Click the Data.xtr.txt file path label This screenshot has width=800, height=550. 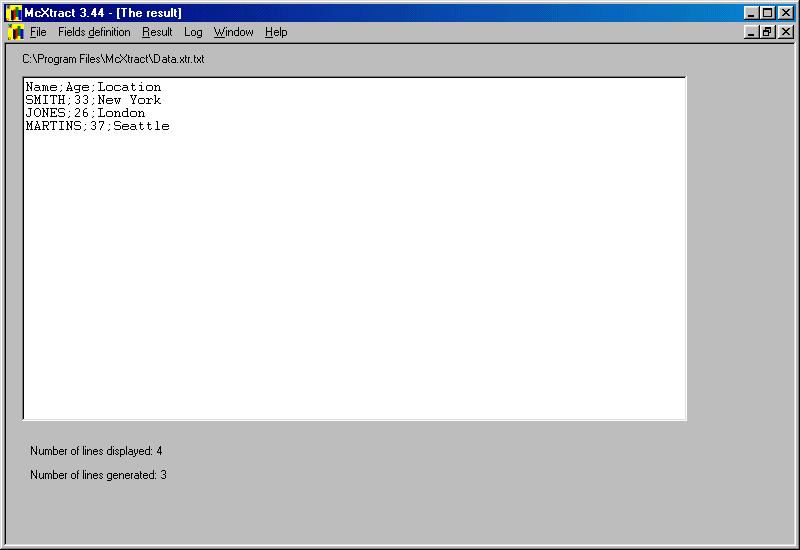(113, 59)
